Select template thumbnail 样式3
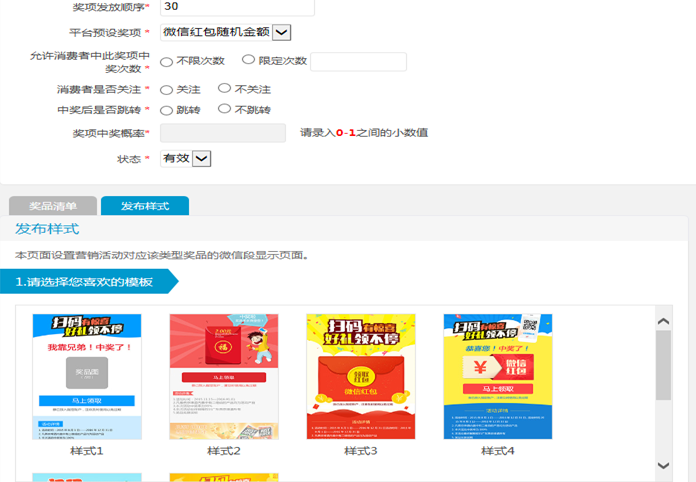 (x=361, y=377)
